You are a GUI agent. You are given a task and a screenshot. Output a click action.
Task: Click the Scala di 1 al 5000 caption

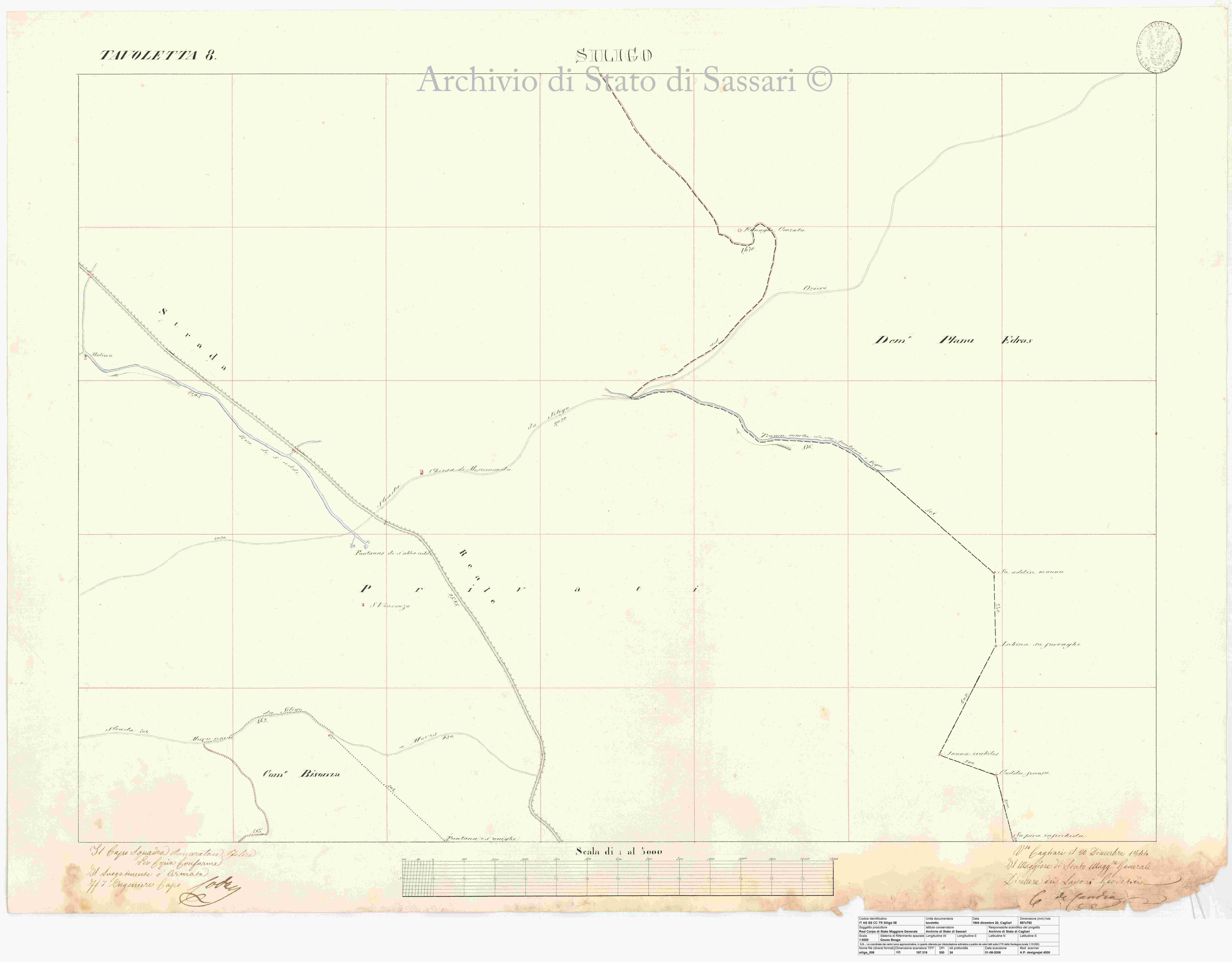pyautogui.click(x=619, y=851)
